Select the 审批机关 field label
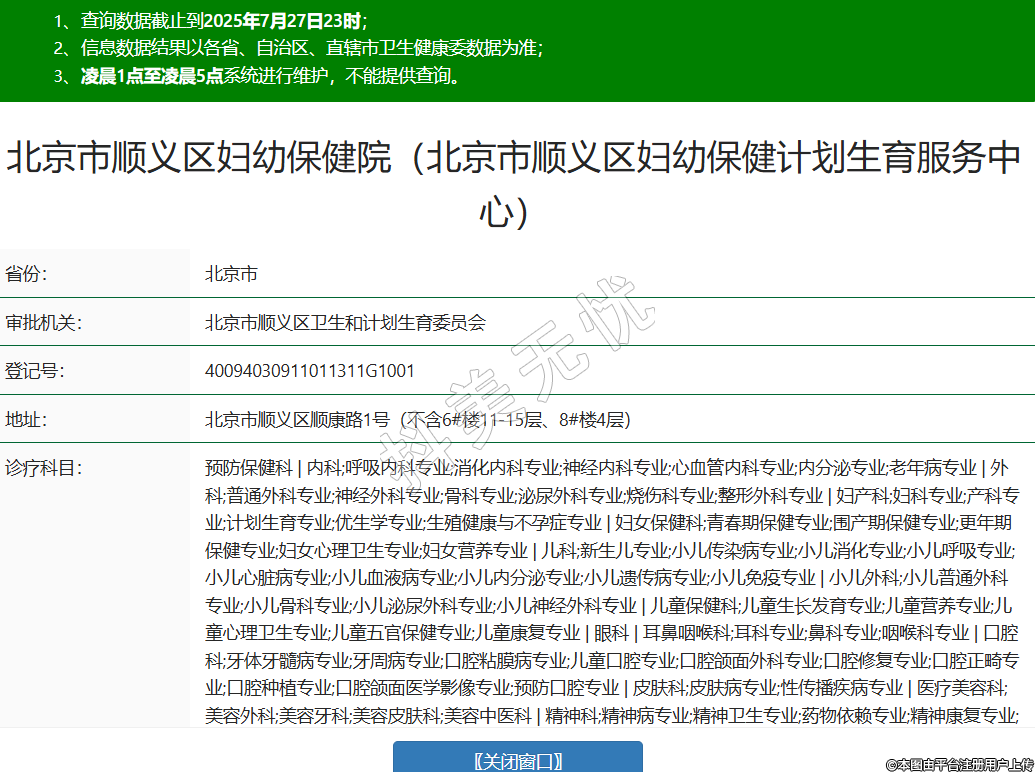Image resolution: width=1035 pixels, height=772 pixels. tap(42, 322)
